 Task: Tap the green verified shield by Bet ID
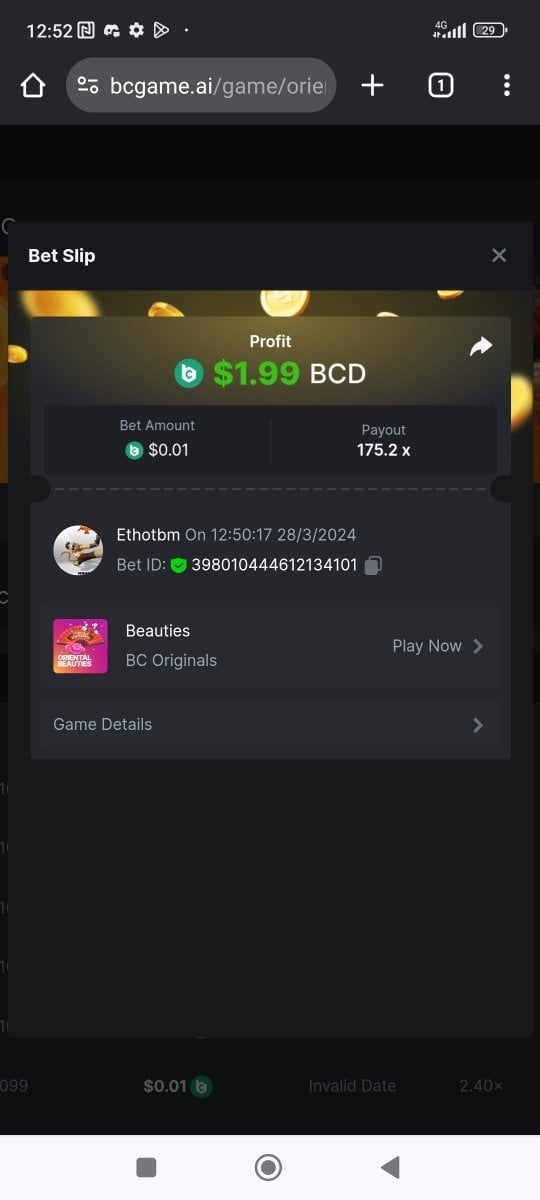click(x=179, y=565)
